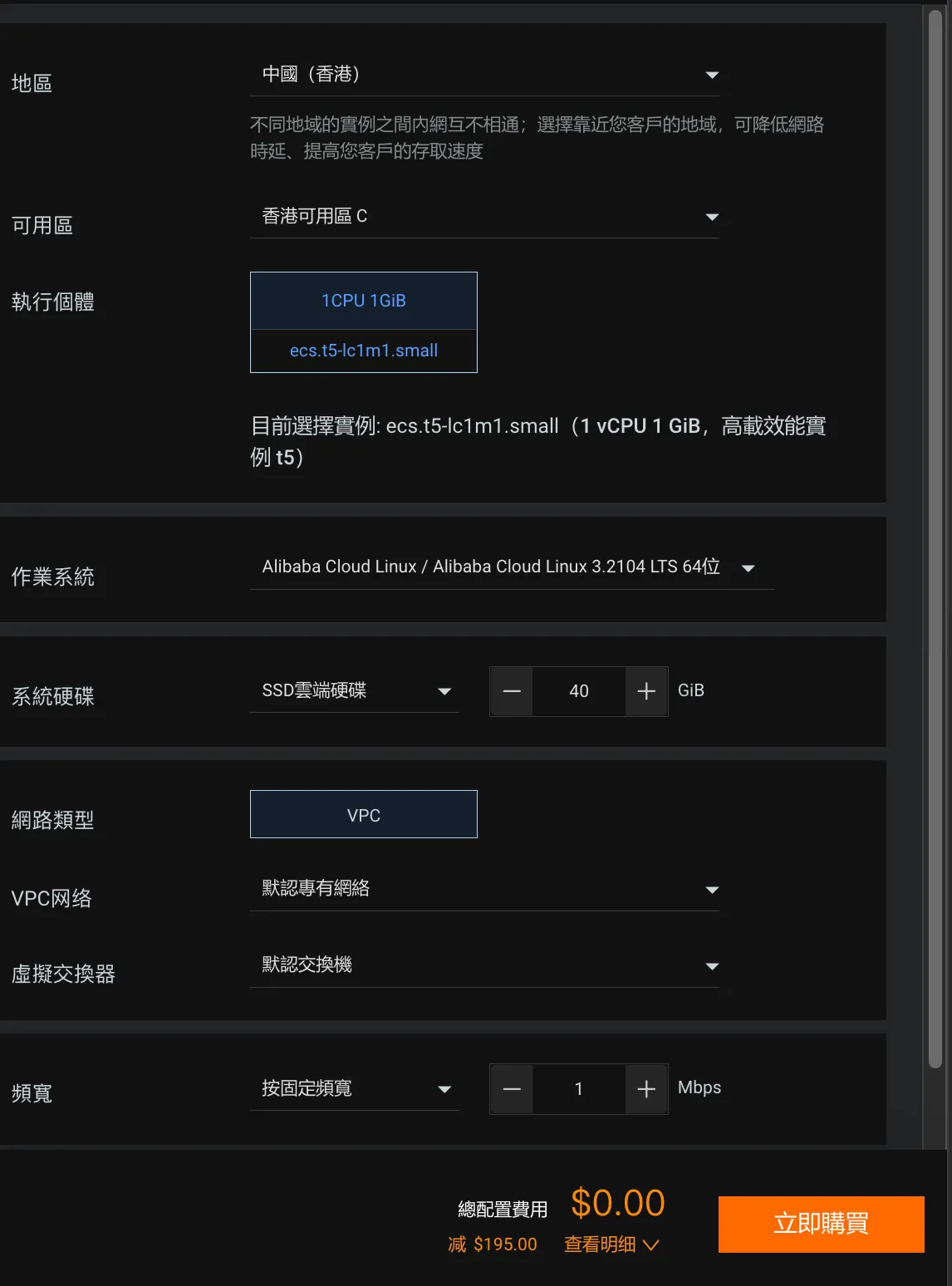Screen dimensions: 952x1286
Task: Open 查看明细 price details link
Action: (600, 1244)
